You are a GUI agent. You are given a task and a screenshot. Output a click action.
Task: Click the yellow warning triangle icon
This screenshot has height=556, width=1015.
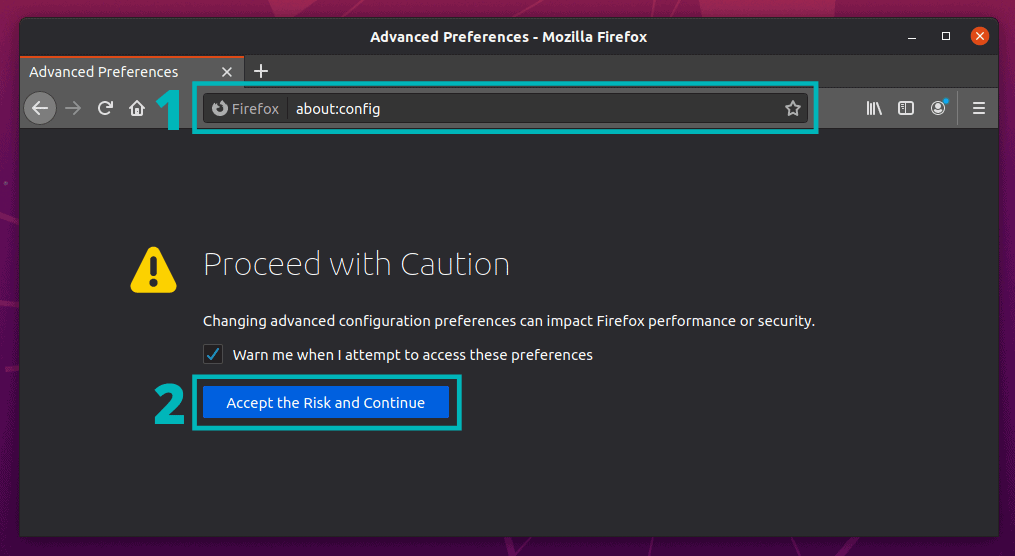153,271
